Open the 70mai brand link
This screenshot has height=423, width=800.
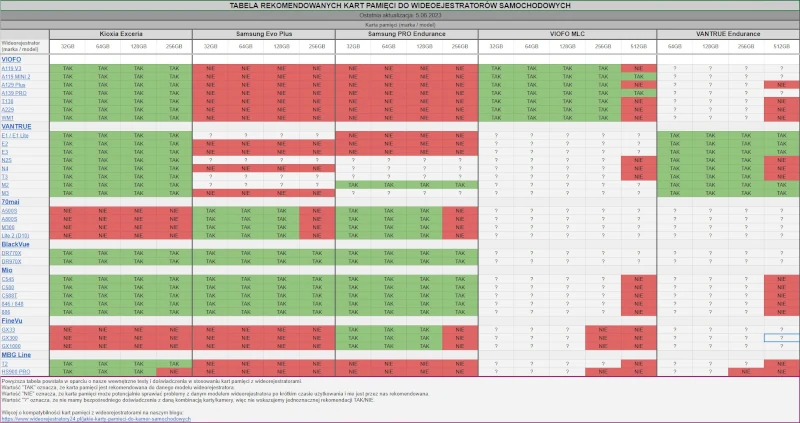[10, 202]
